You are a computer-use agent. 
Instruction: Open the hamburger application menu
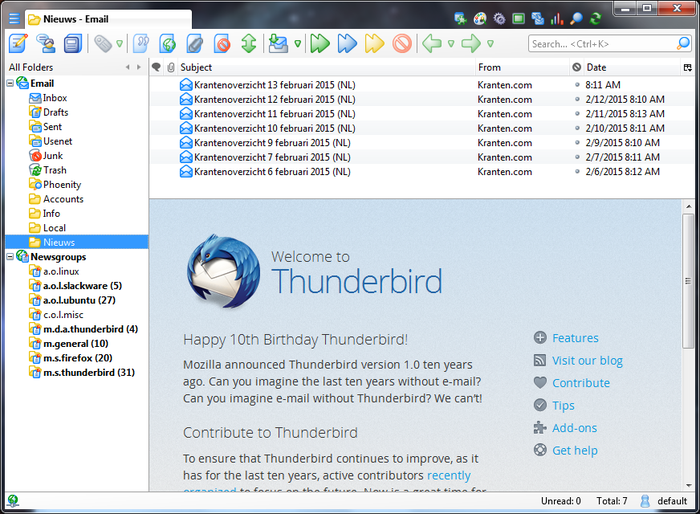tap(14, 19)
